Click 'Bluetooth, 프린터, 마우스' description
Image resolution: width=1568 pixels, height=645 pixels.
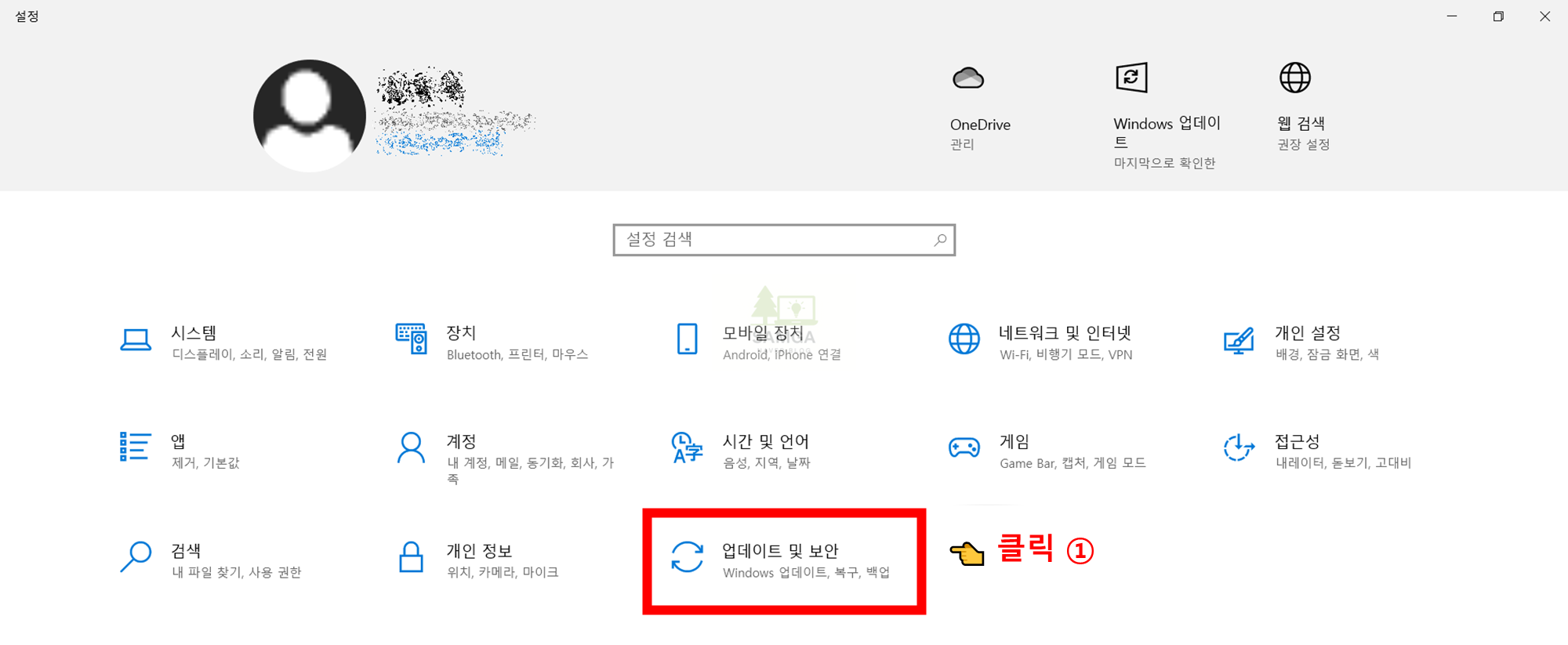click(517, 354)
